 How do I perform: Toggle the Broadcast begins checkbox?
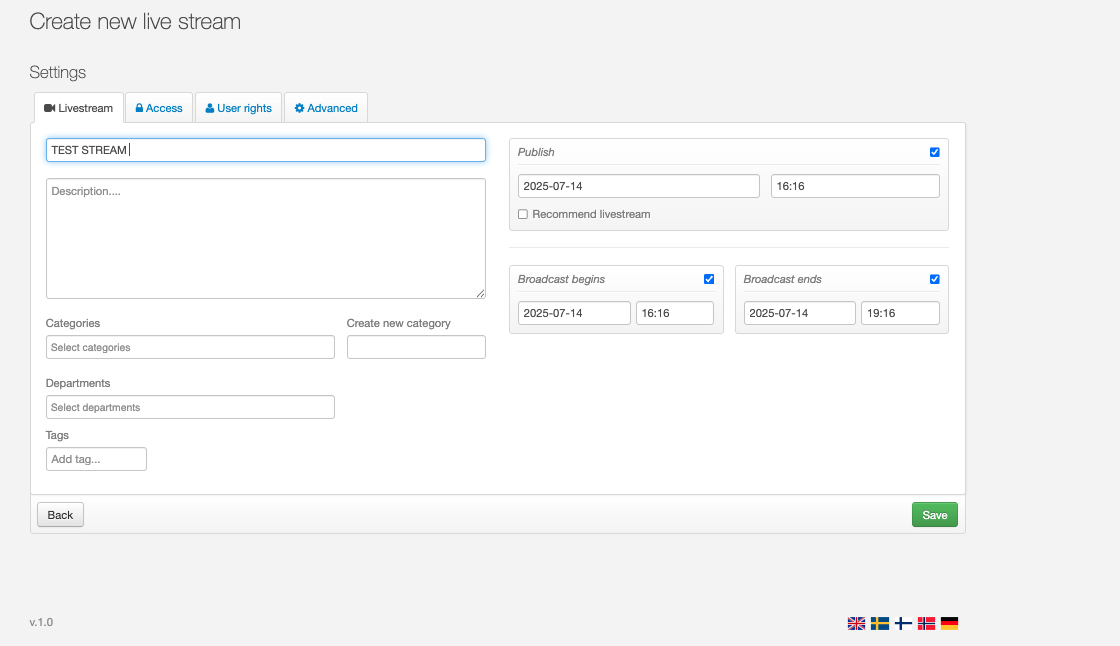pyautogui.click(x=709, y=279)
